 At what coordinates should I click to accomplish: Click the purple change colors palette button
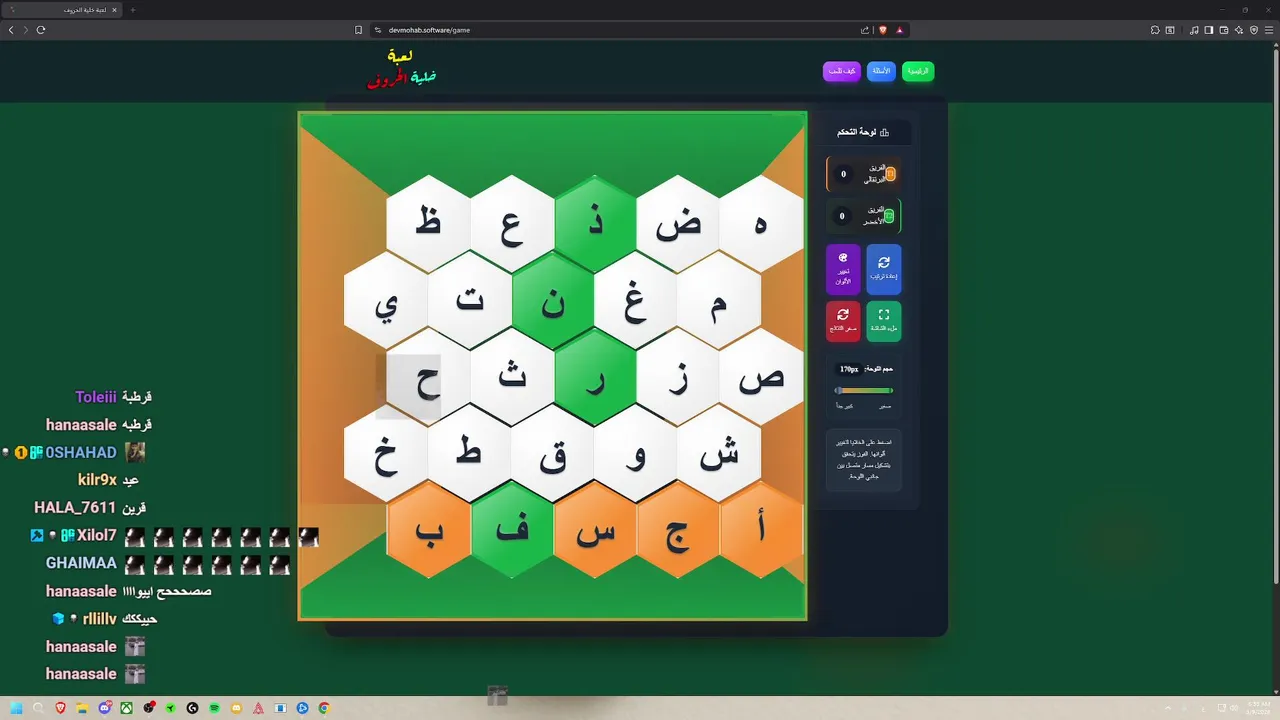(843, 269)
